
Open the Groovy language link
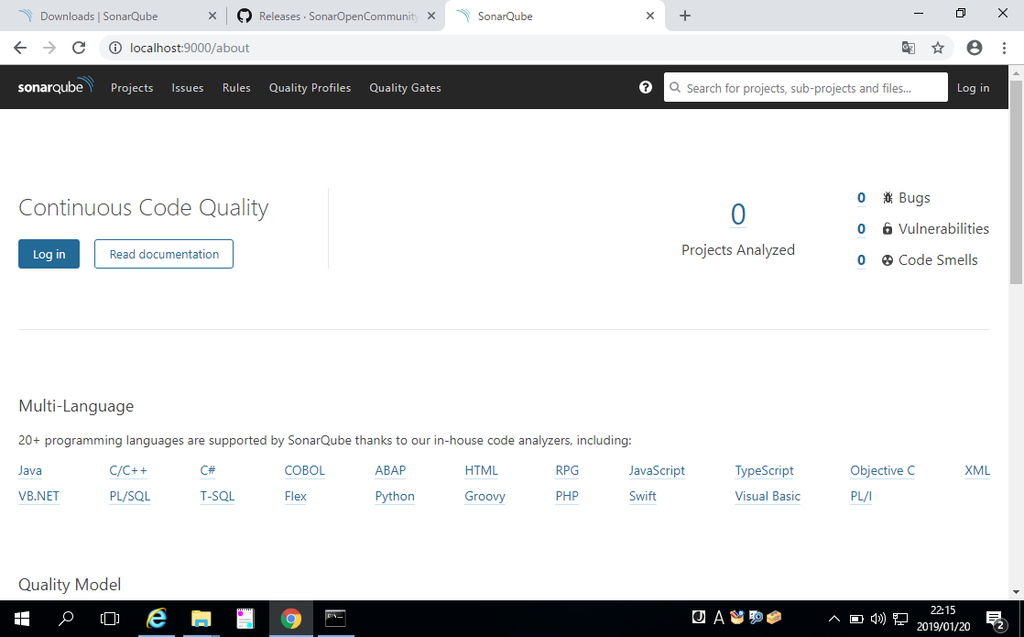point(485,496)
